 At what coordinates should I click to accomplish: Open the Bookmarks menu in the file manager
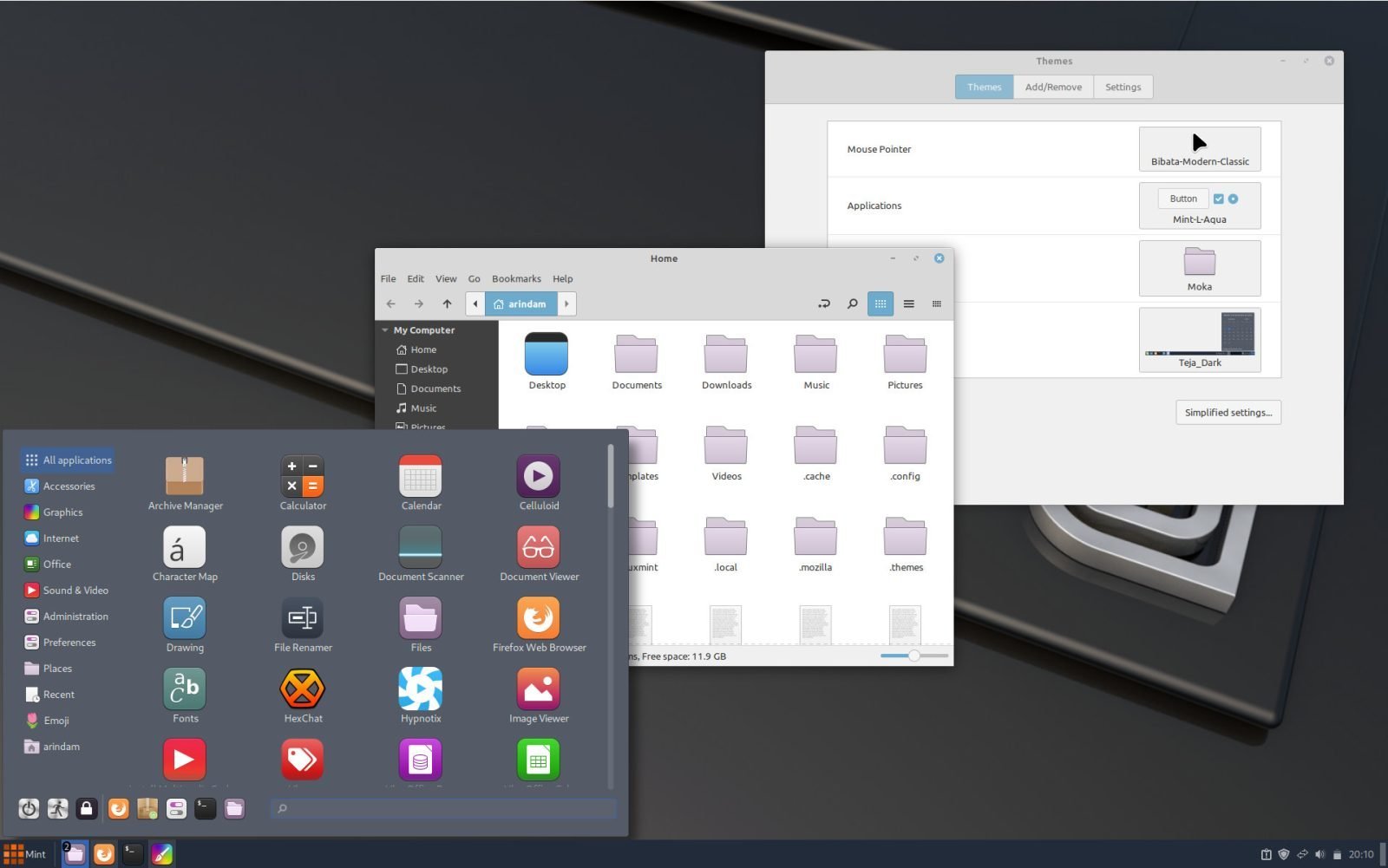[x=516, y=278]
